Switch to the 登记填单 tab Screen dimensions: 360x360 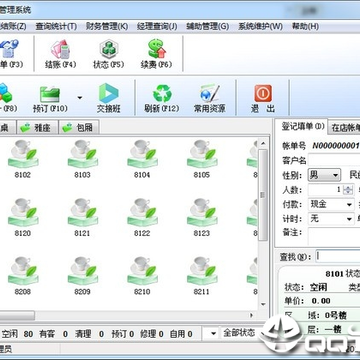tap(302, 126)
